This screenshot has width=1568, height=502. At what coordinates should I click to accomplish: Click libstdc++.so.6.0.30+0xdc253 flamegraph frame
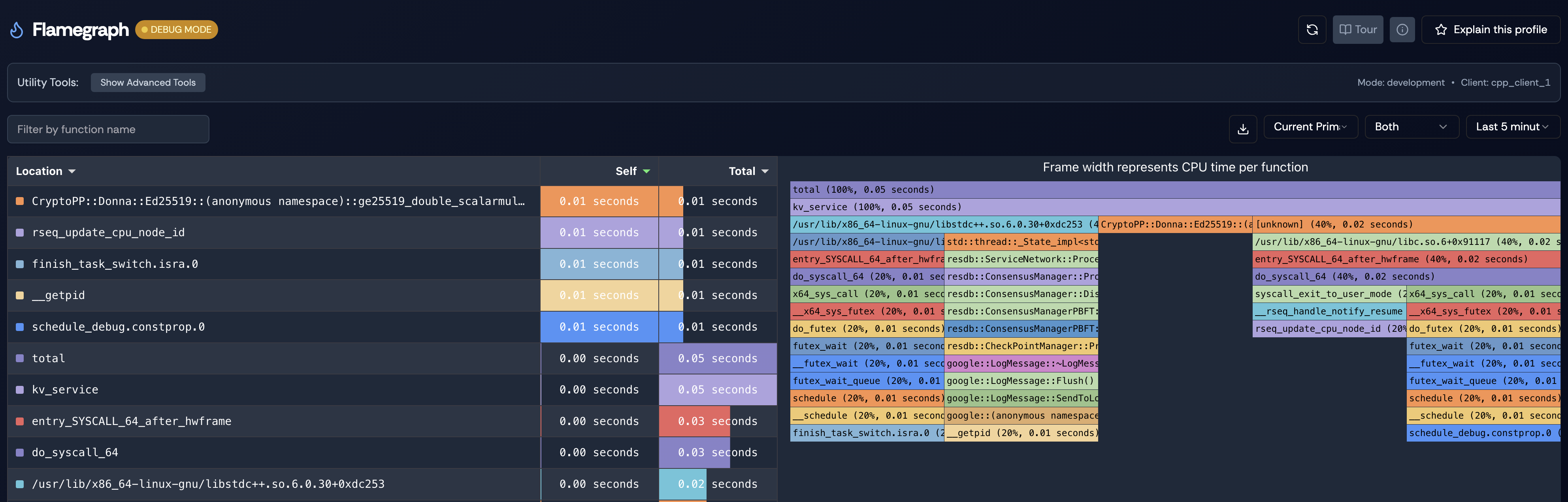click(x=945, y=224)
